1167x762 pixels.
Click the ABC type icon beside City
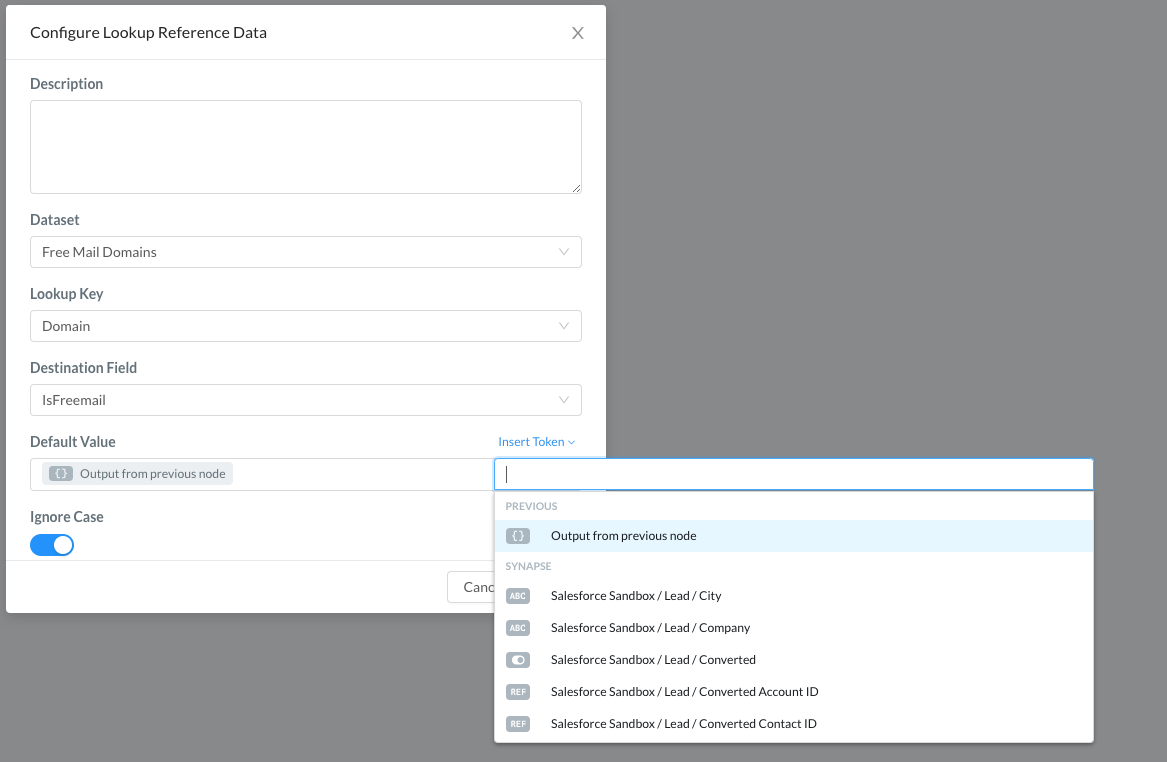[518, 596]
